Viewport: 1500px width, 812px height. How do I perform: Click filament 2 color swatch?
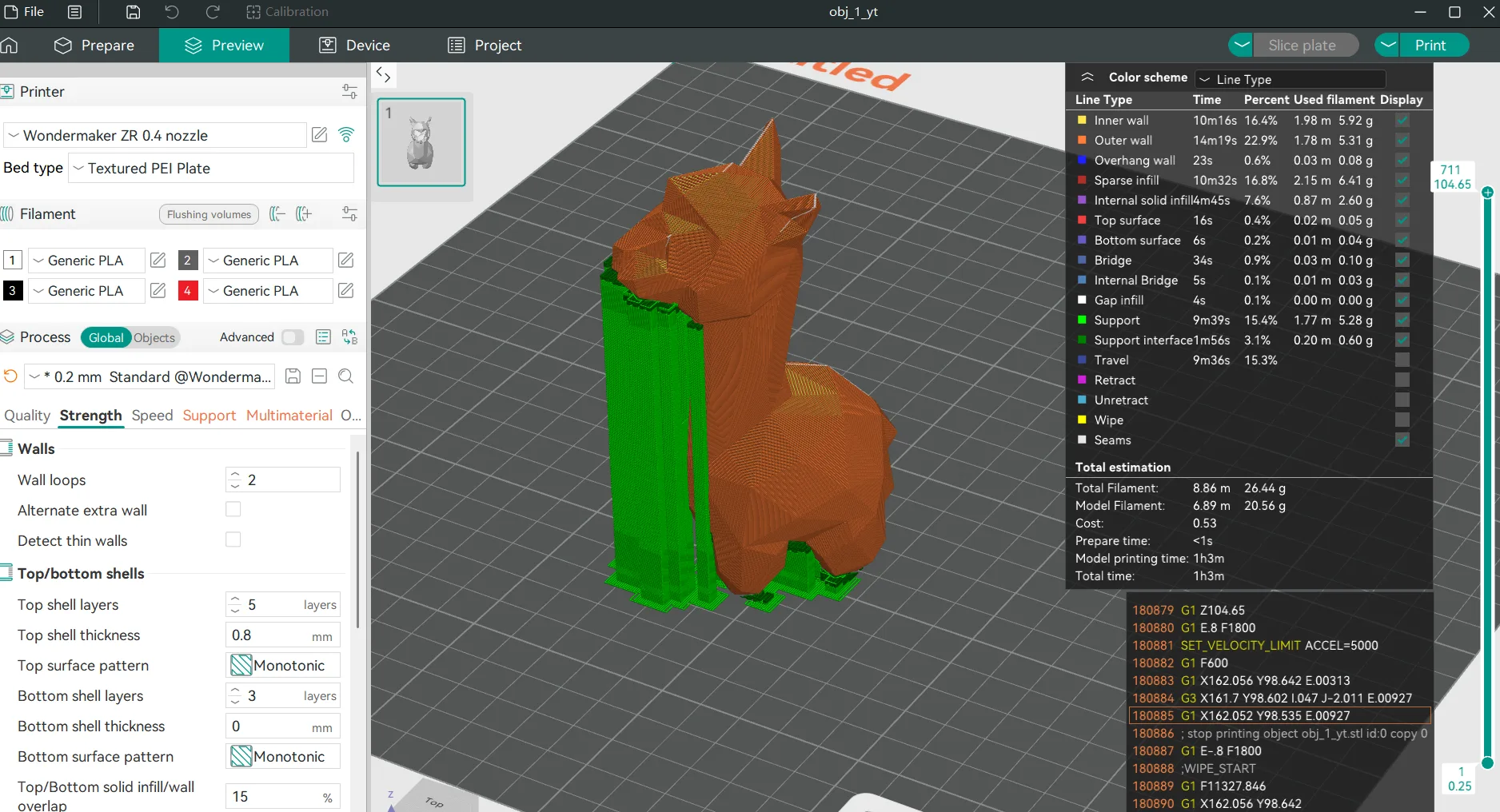coord(188,261)
